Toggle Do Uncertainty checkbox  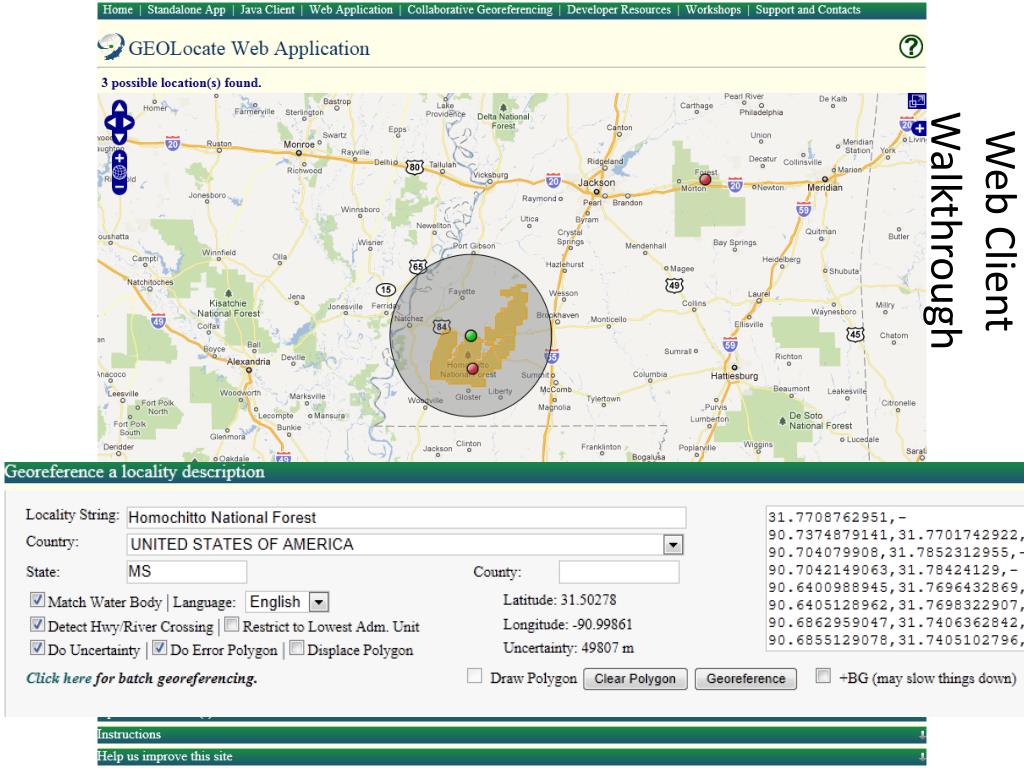click(37, 648)
